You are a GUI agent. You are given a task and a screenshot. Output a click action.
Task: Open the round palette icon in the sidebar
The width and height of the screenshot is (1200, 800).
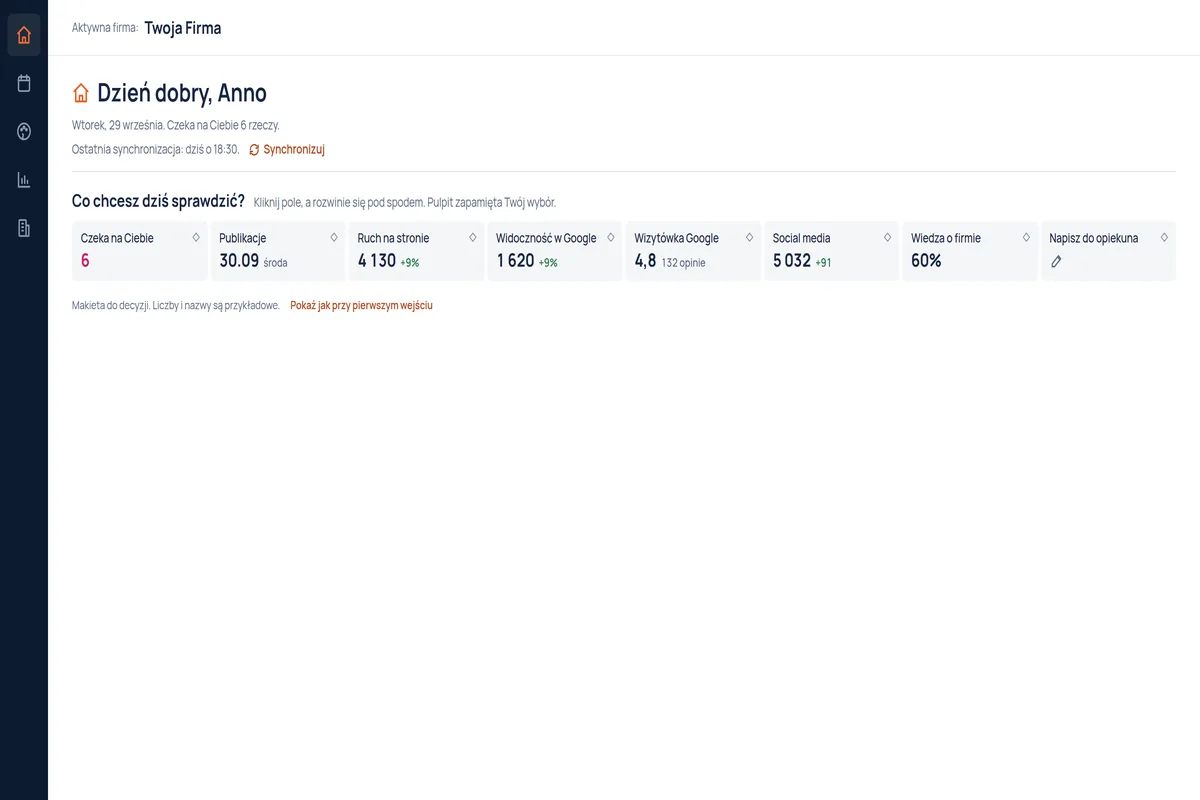coord(24,131)
